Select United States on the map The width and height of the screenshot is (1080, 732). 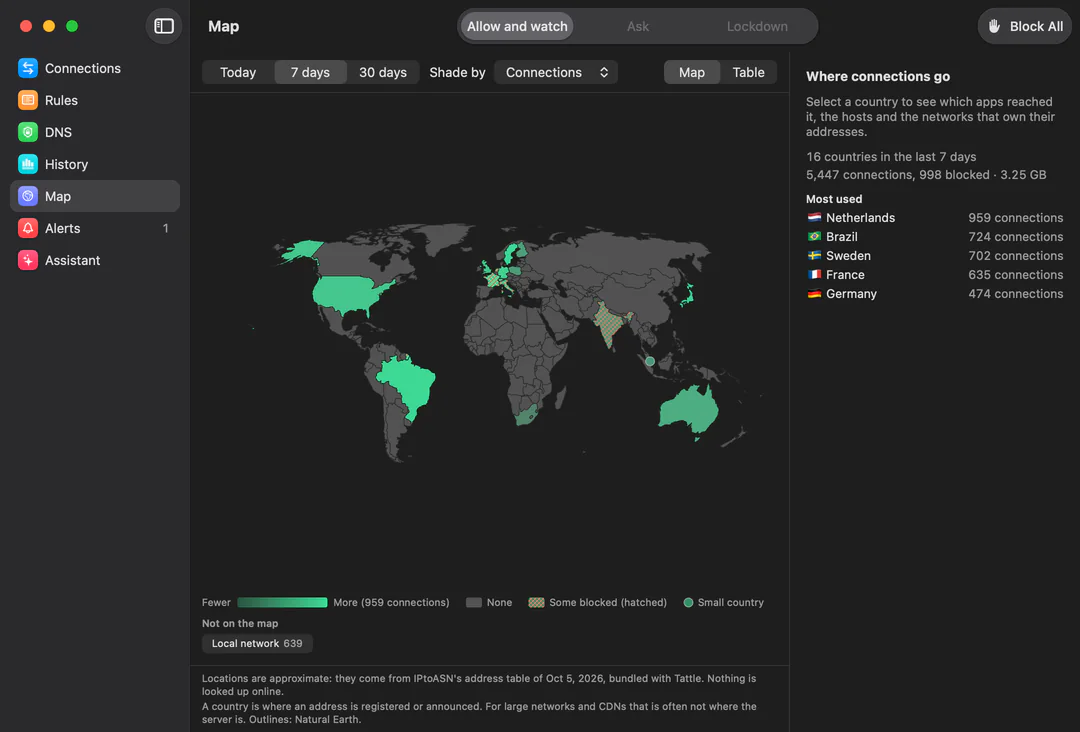coord(346,293)
